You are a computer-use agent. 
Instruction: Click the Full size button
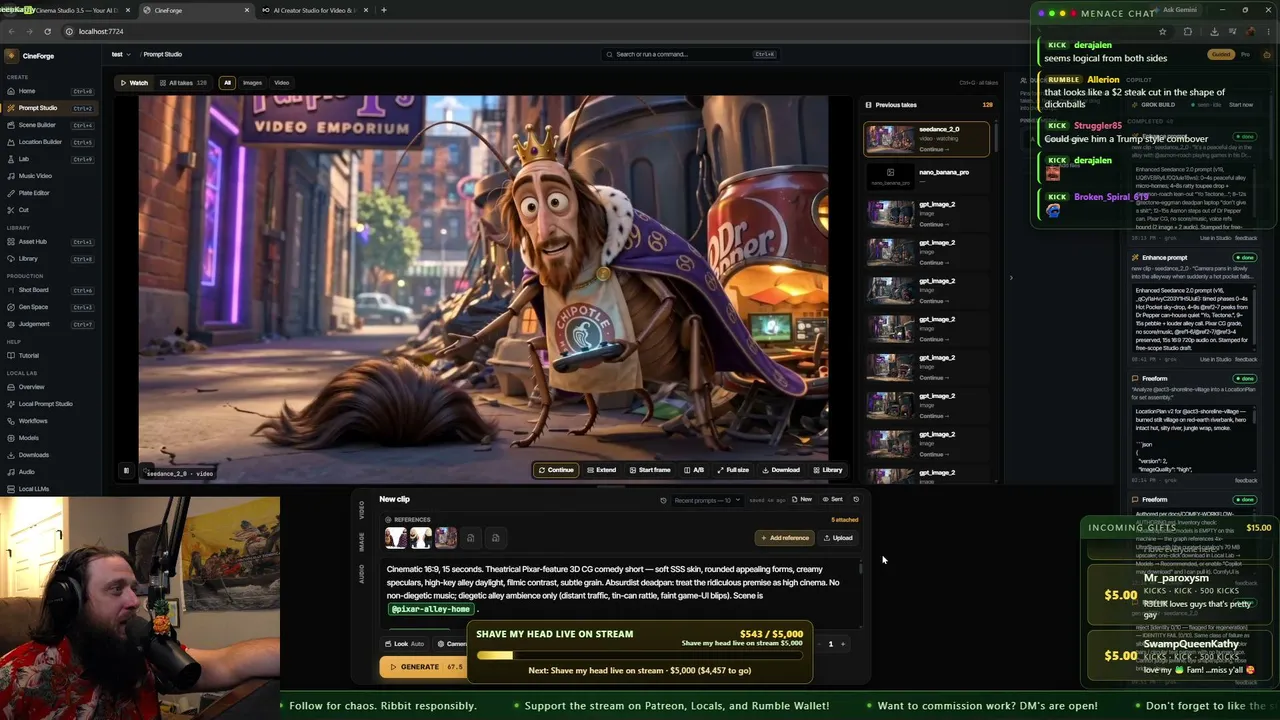(x=733, y=470)
